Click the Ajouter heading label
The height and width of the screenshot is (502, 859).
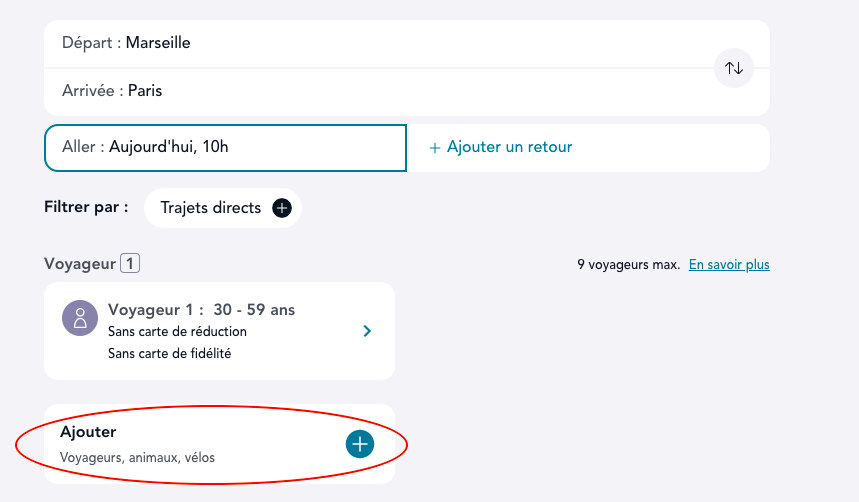[88, 432]
